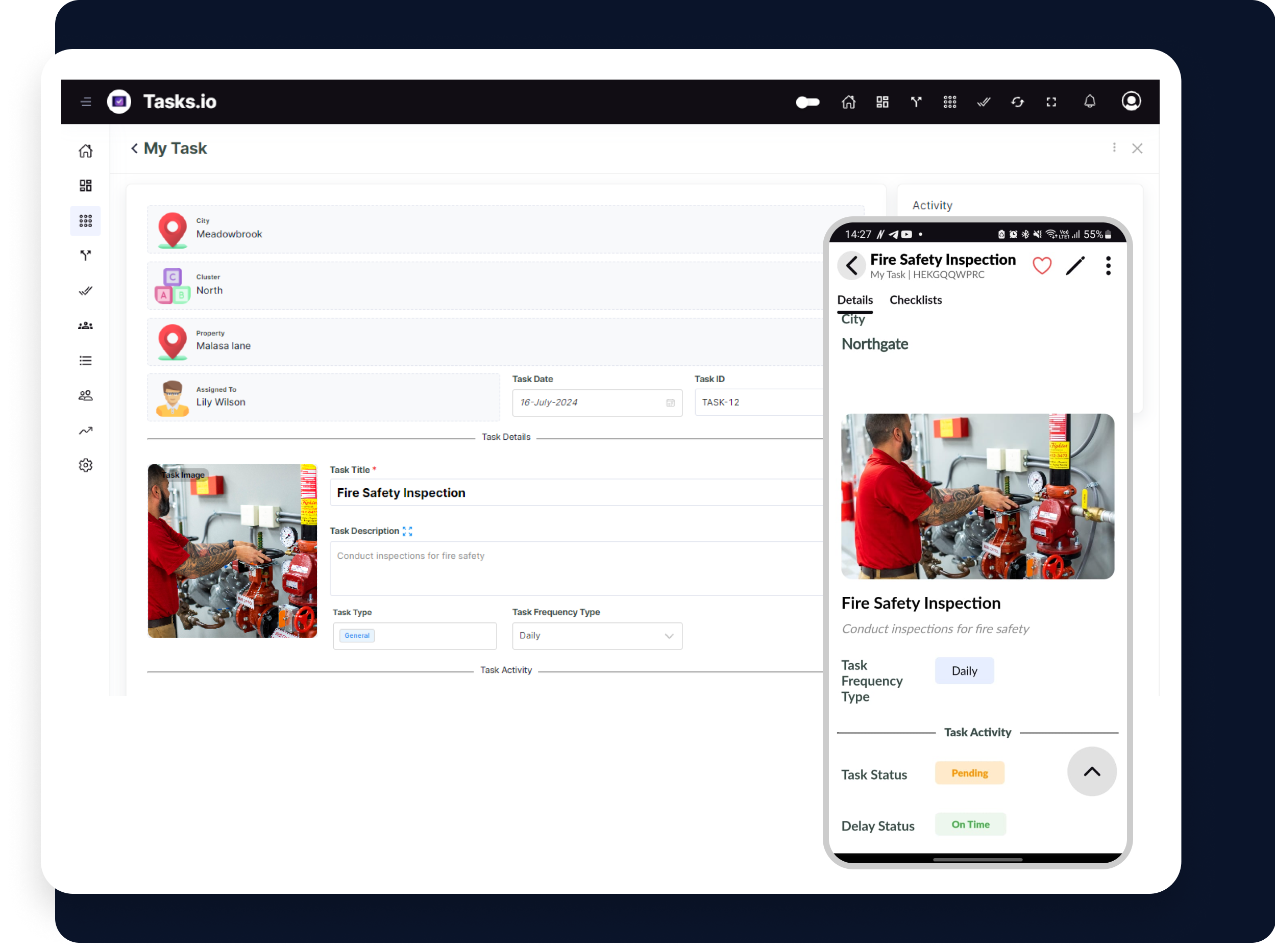Viewport: 1275px width, 952px height.
Task: Click the refresh sync icon in navbar
Action: pos(1017,102)
